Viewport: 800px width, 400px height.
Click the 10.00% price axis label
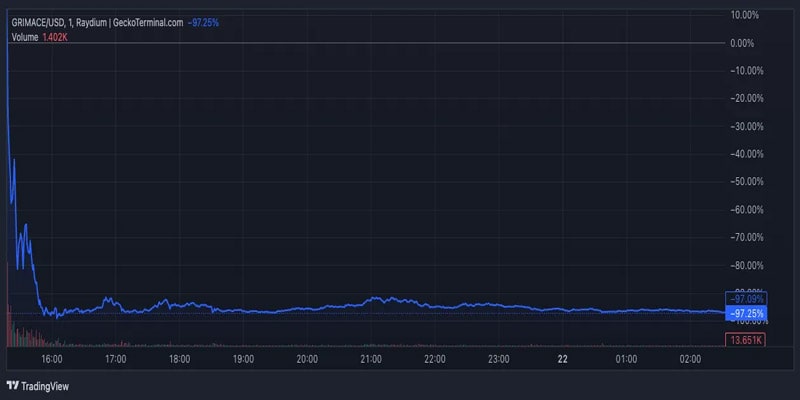(744, 15)
